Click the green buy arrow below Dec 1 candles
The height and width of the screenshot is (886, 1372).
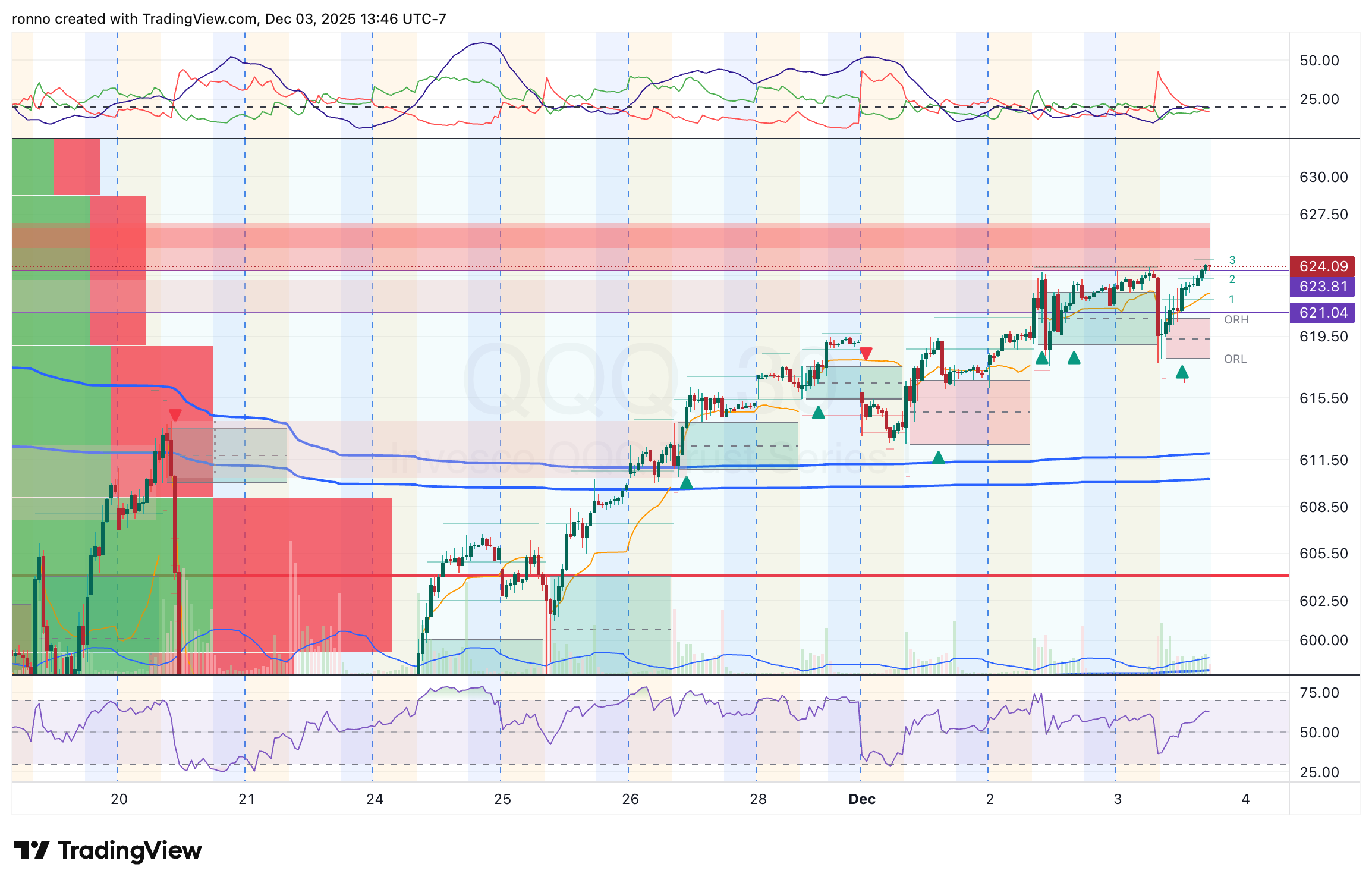click(939, 457)
